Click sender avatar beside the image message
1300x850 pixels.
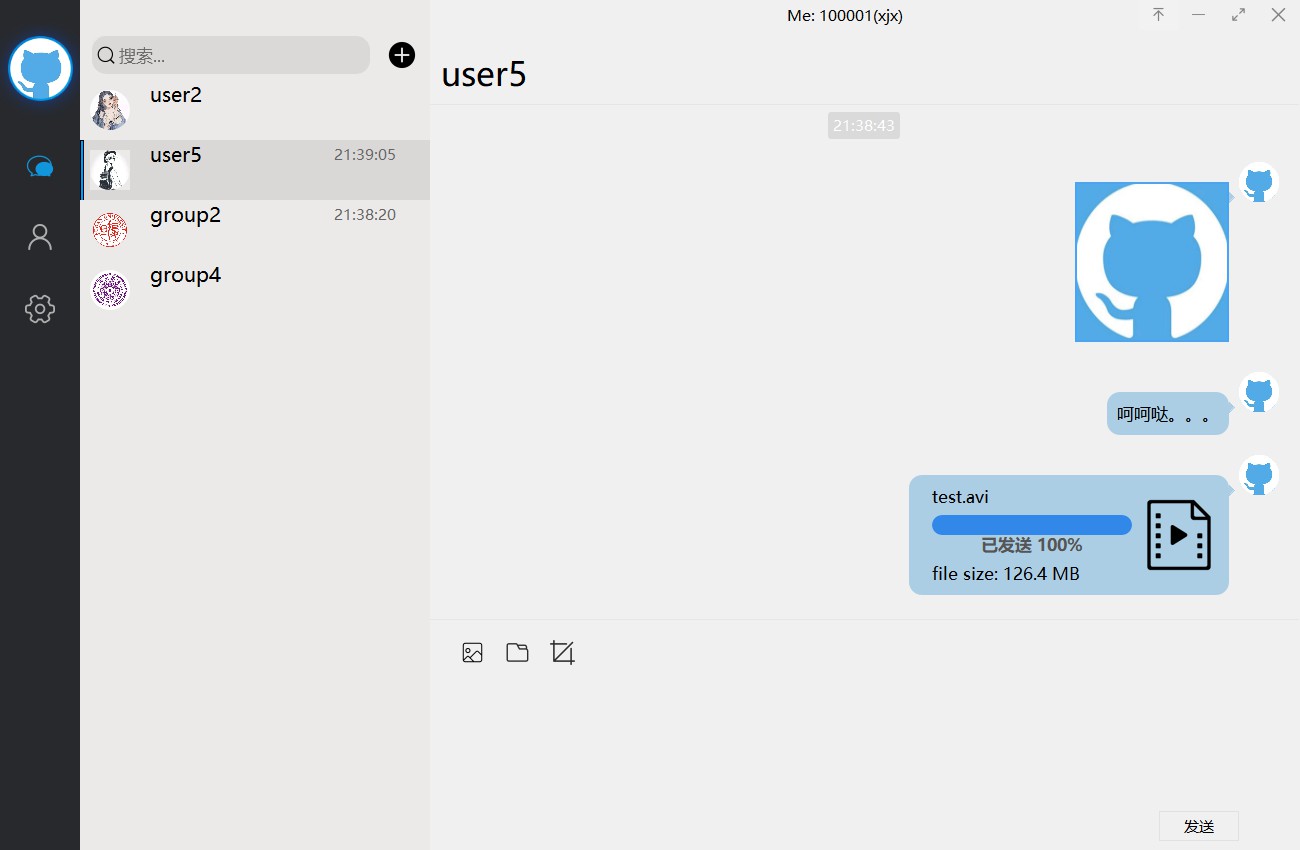(1259, 183)
